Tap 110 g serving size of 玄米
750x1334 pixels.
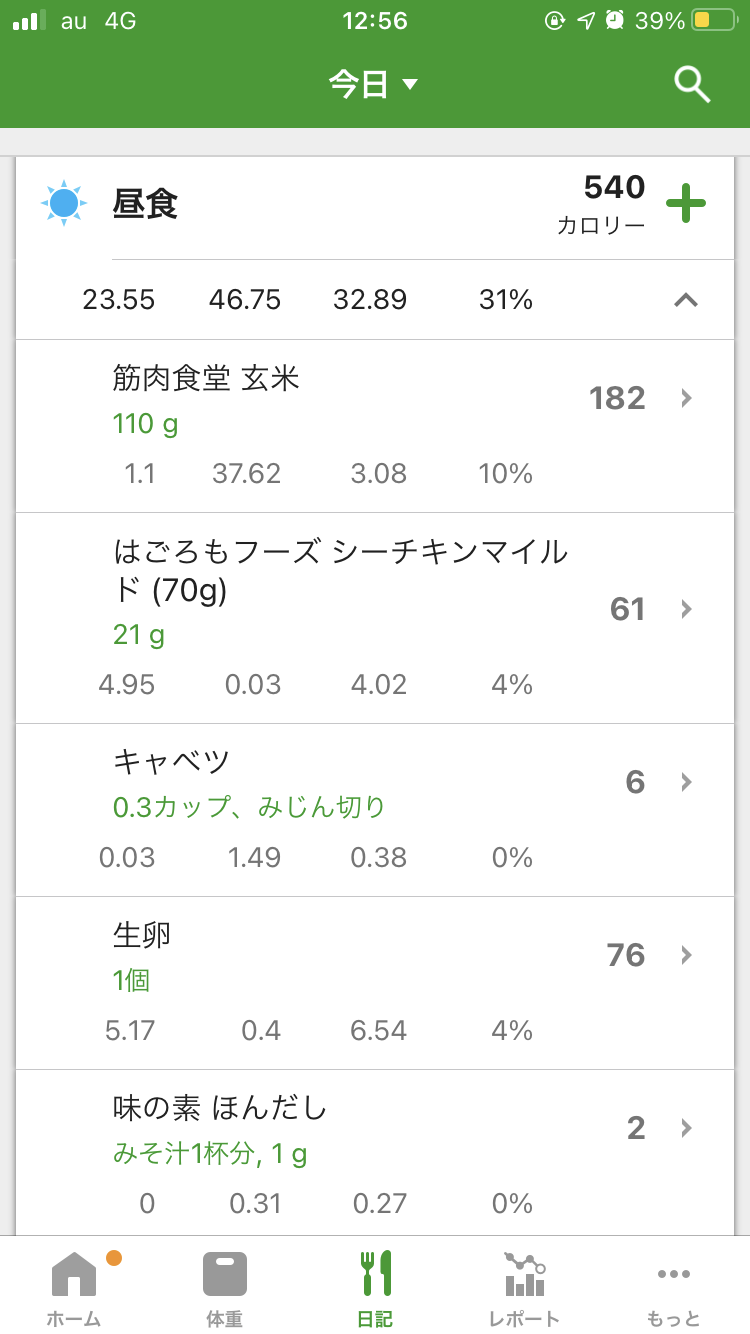point(146,424)
